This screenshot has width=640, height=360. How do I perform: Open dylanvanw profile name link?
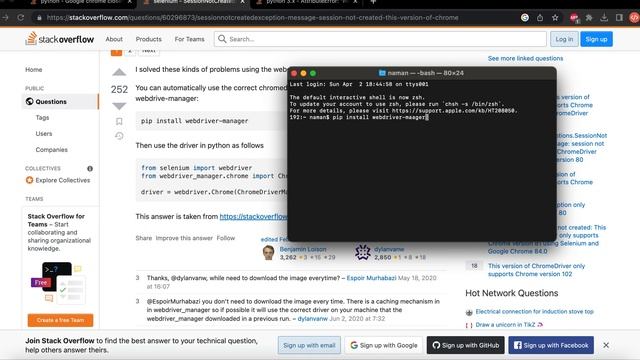[389, 249]
